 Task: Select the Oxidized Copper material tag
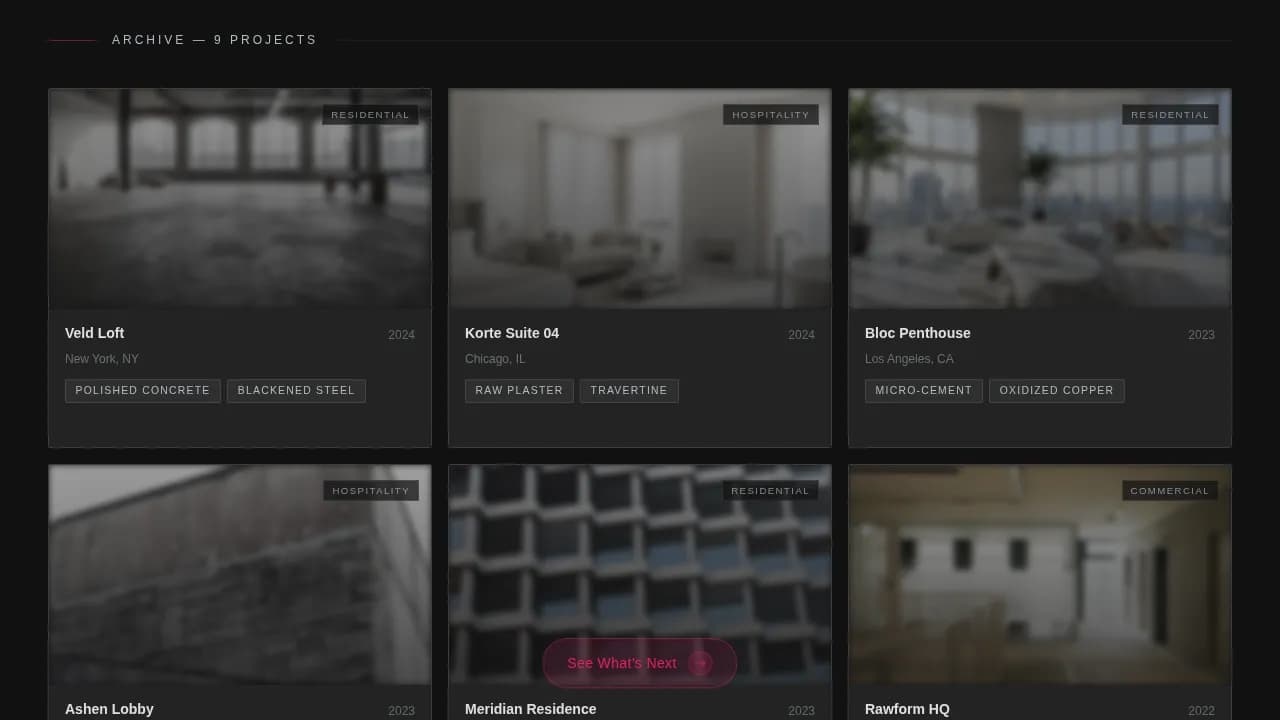pos(1057,391)
